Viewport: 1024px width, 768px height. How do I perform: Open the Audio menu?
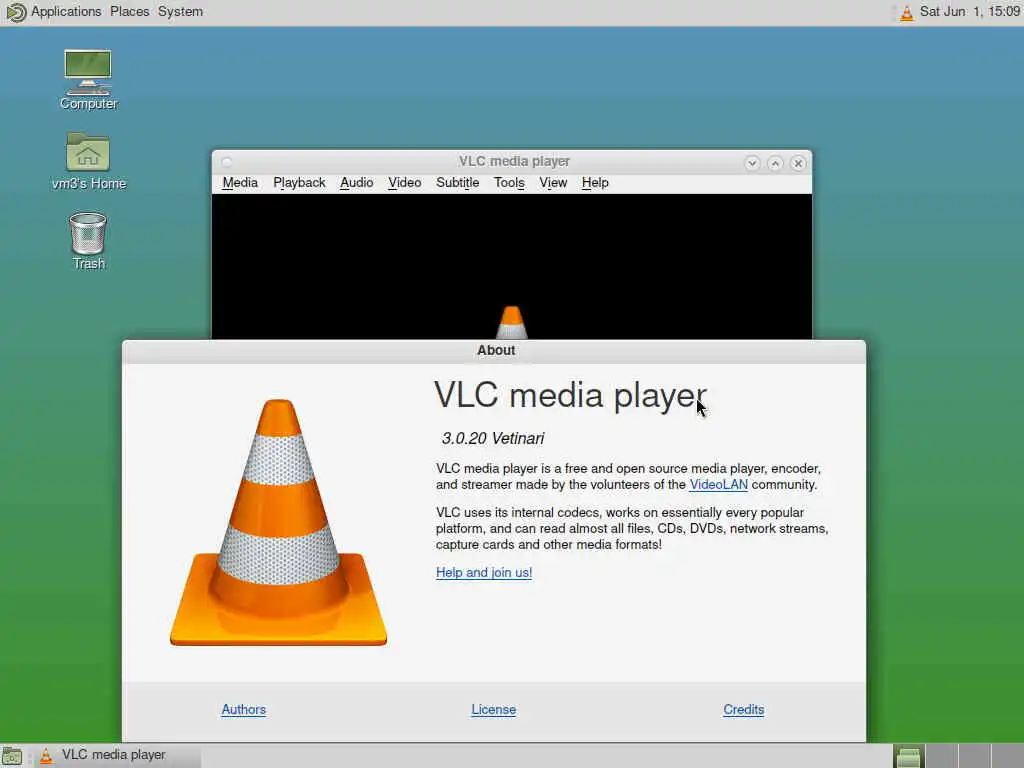point(357,183)
